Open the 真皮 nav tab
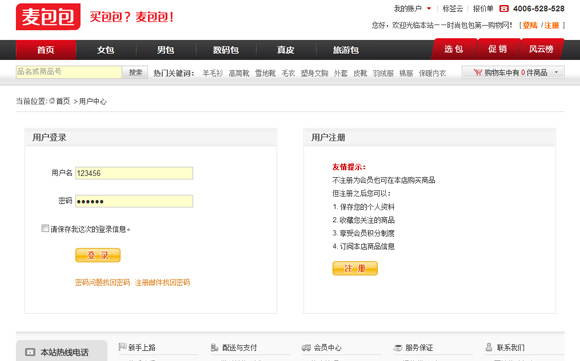Viewport: 580px width, 361px height. click(286, 50)
